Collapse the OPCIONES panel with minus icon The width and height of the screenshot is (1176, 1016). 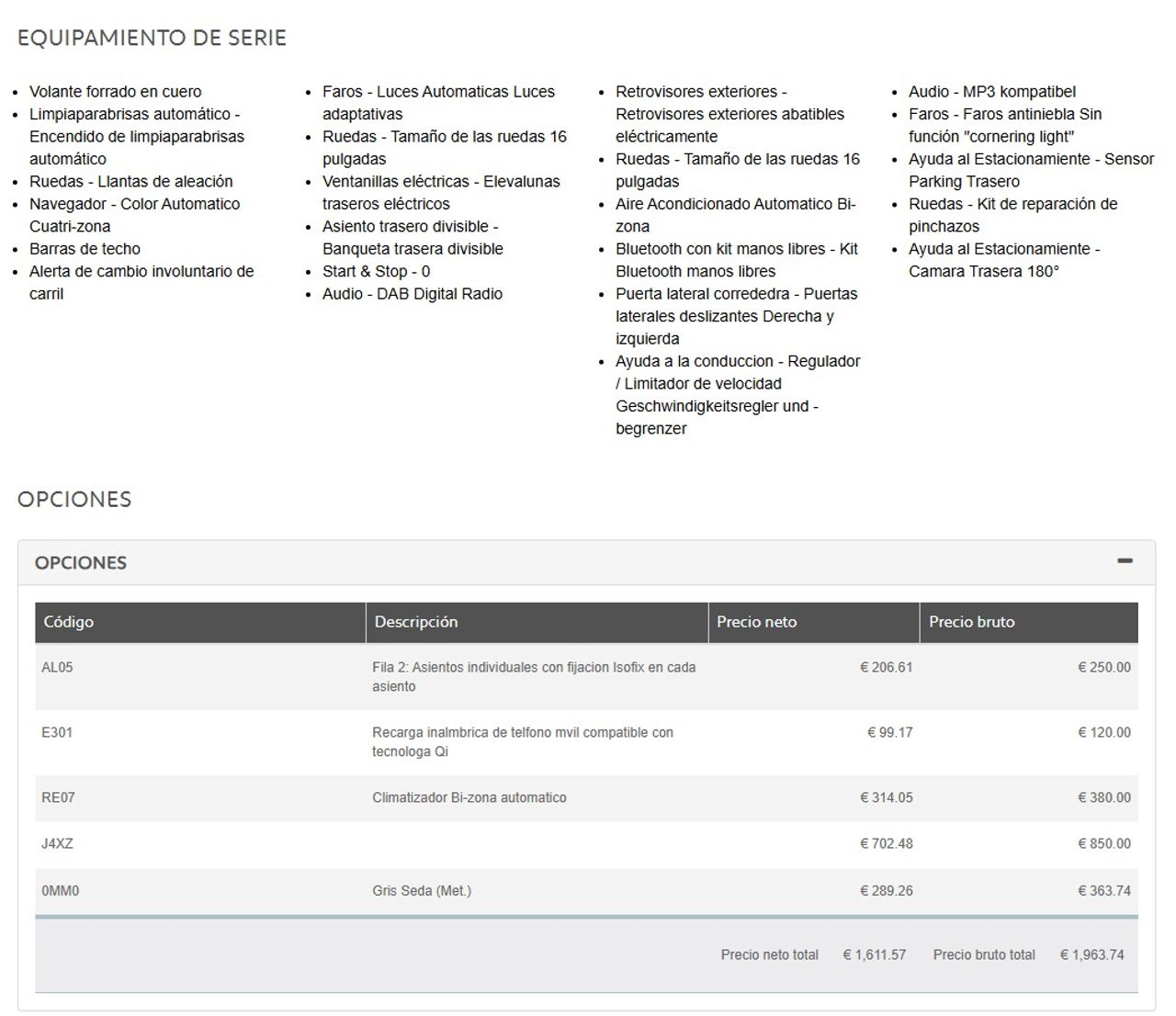click(1125, 561)
